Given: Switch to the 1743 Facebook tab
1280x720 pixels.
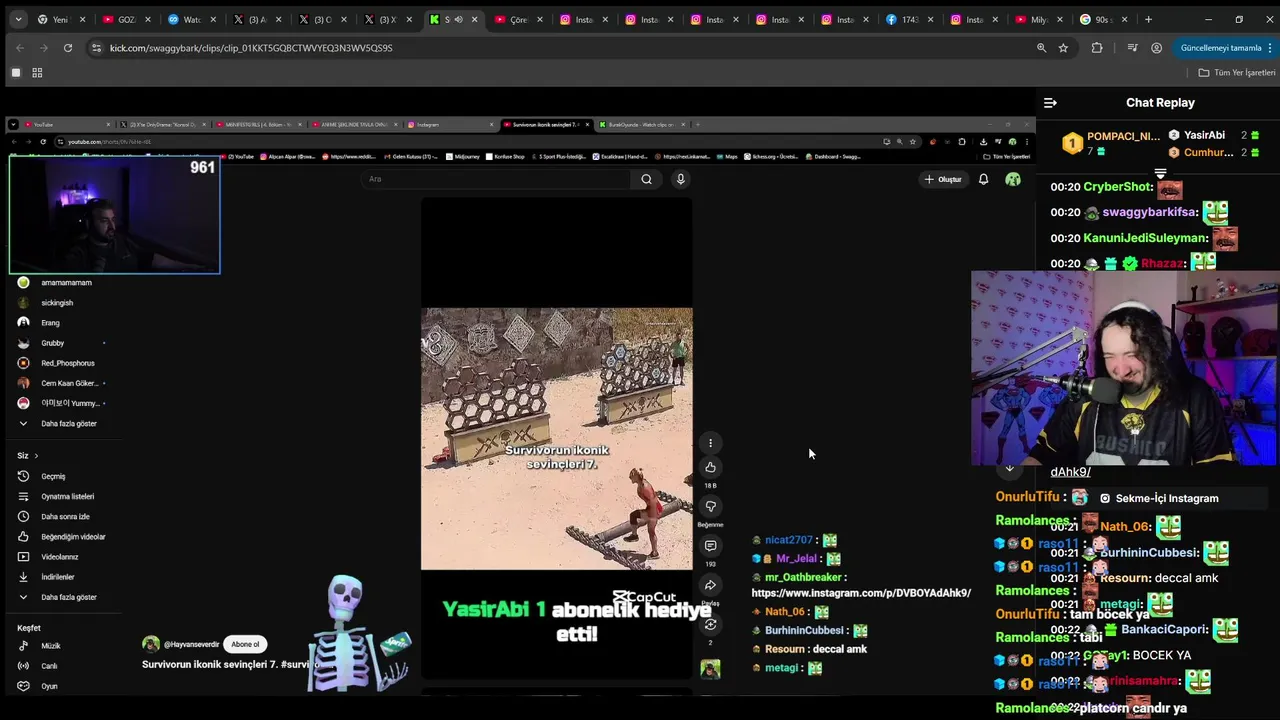Looking at the screenshot, I should (x=908, y=19).
